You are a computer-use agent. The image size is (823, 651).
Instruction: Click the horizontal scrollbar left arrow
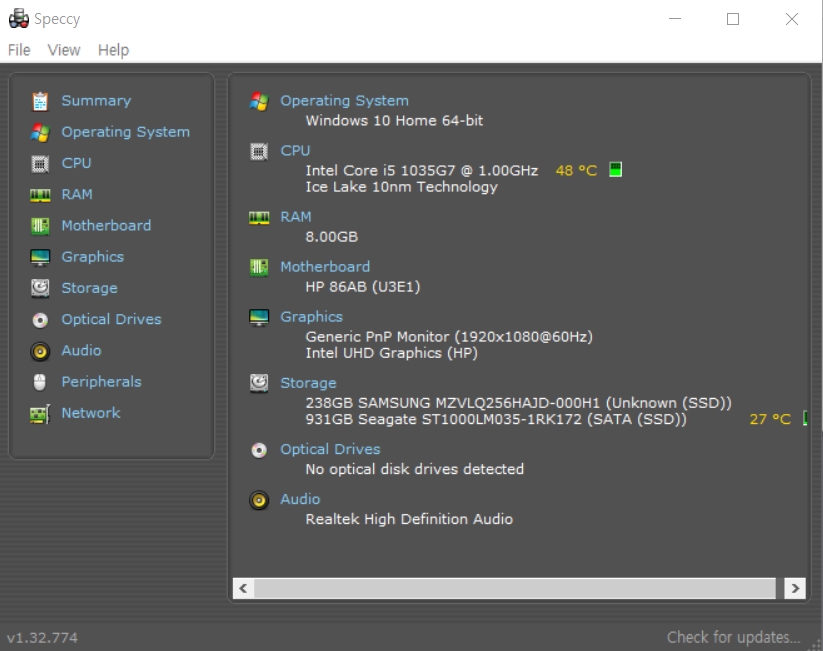point(243,589)
